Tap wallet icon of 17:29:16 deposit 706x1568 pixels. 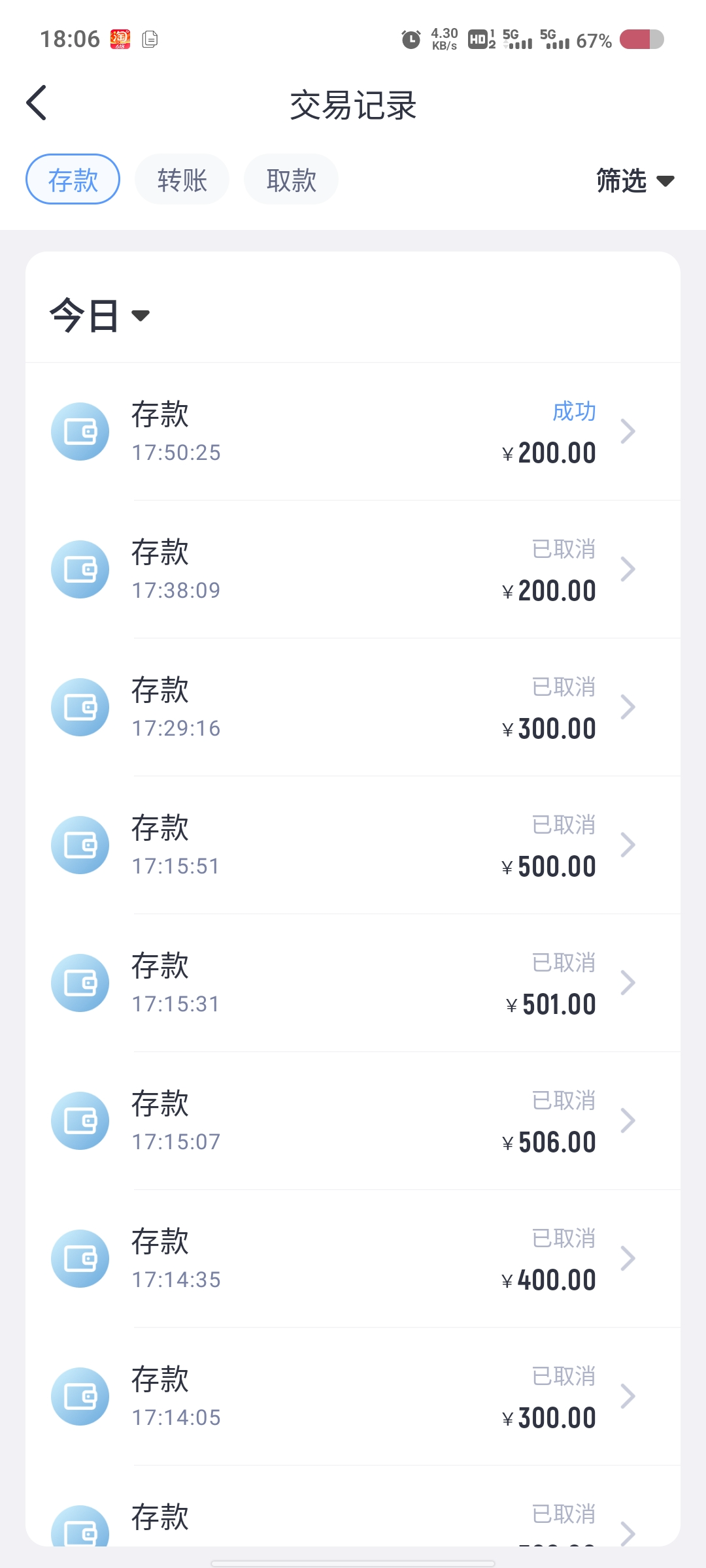pyautogui.click(x=80, y=708)
